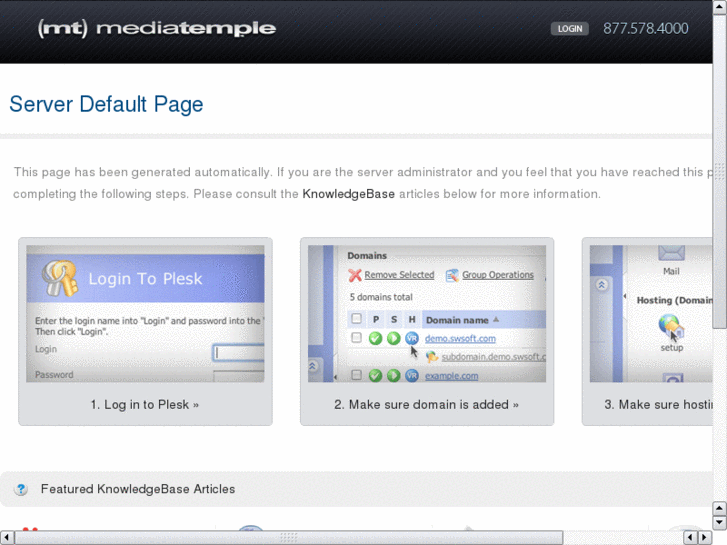727x545 pixels.
Task: Open the Domains list screenshot thumbnail
Action: (x=427, y=314)
